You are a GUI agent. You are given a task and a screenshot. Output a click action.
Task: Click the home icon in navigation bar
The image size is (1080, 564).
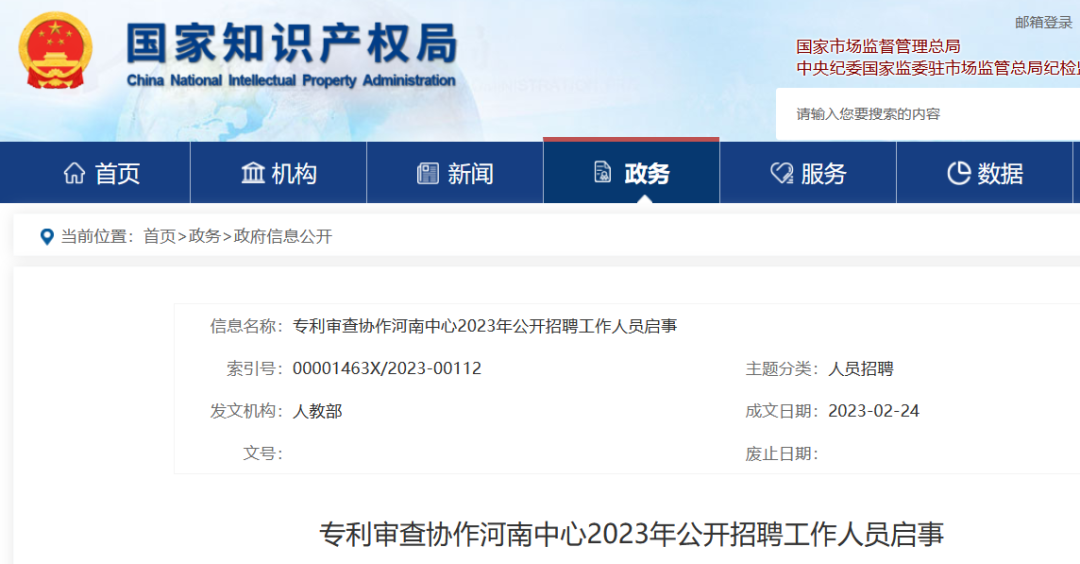74,173
